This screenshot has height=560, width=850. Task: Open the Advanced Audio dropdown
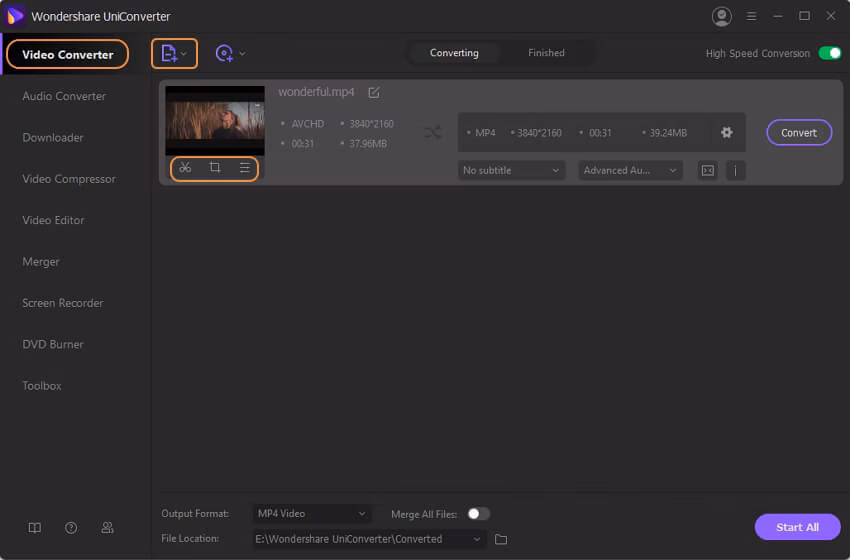point(630,171)
